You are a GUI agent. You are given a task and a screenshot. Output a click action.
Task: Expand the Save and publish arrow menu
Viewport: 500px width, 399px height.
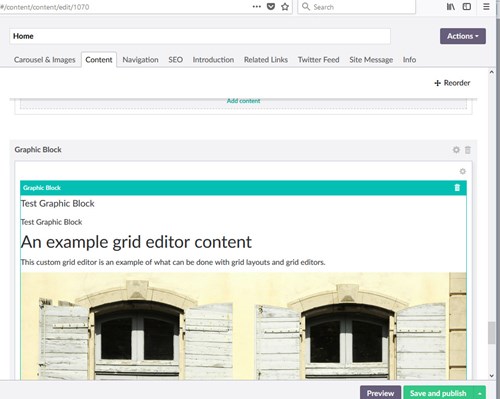[x=480, y=393]
